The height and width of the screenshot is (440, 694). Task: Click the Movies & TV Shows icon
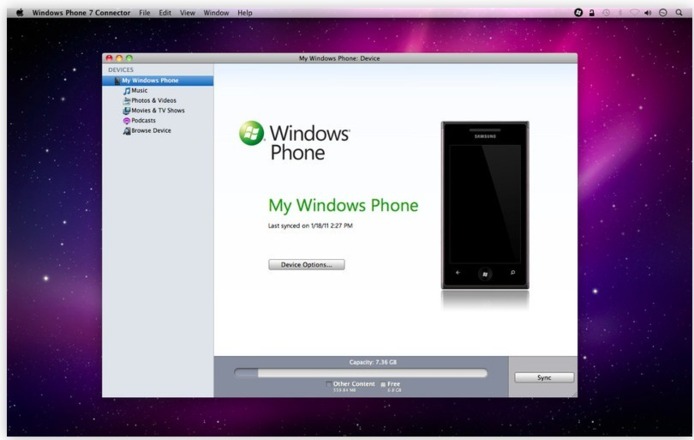(x=127, y=111)
